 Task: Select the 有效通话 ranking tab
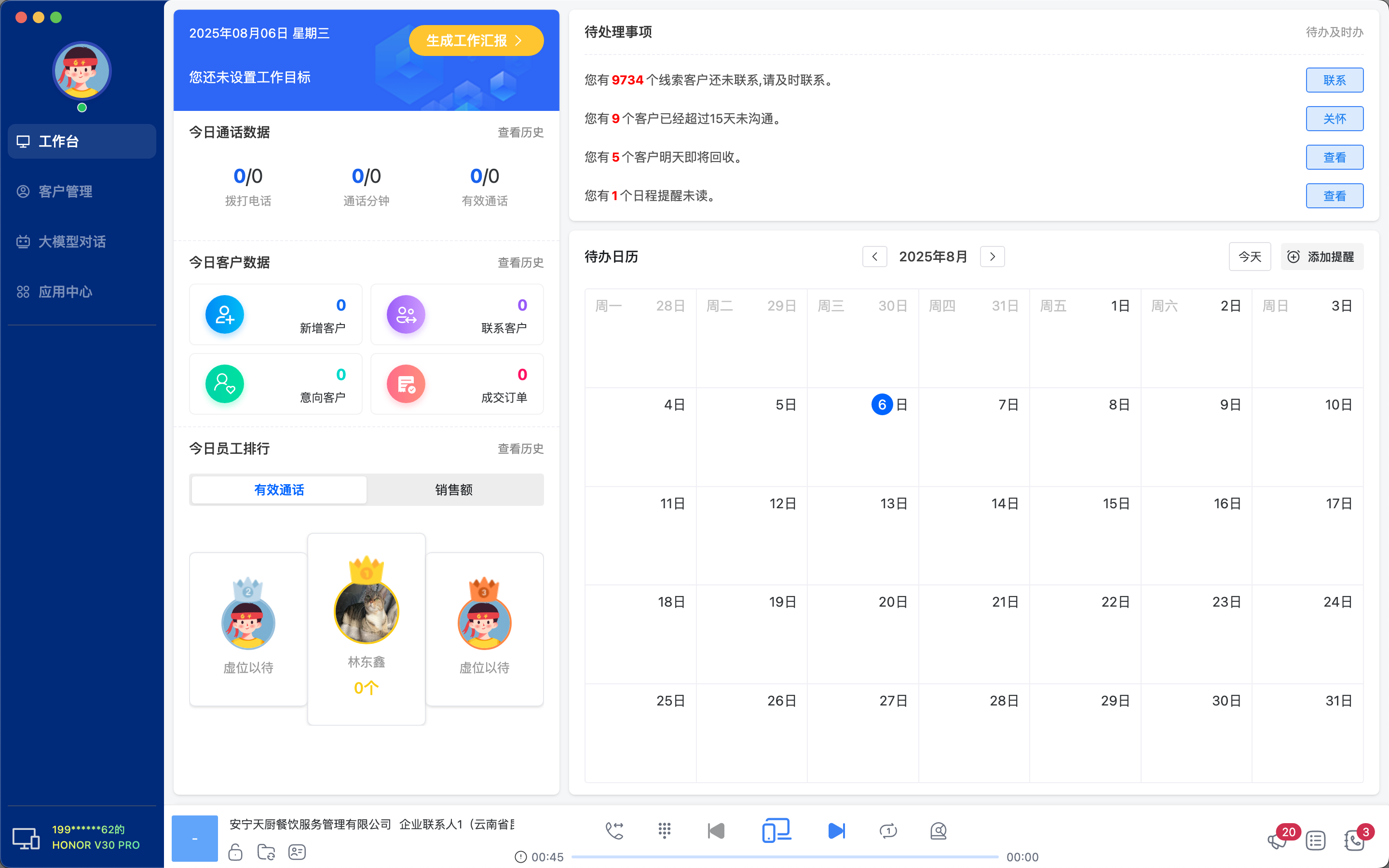pos(278,489)
